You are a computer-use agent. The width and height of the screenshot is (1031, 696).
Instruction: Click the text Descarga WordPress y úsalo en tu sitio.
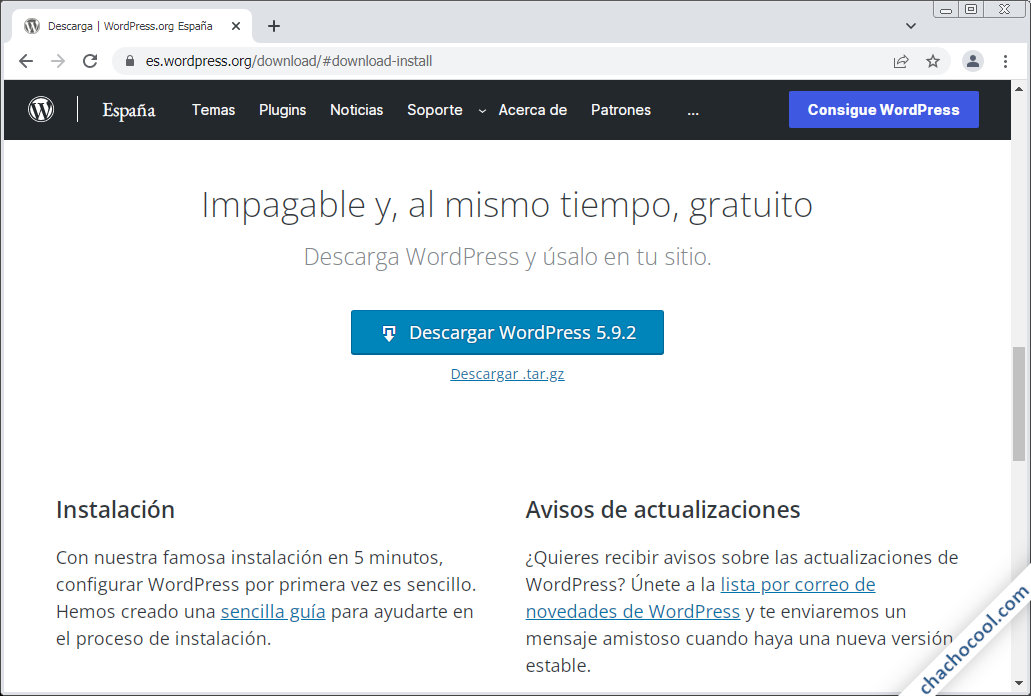(x=508, y=257)
